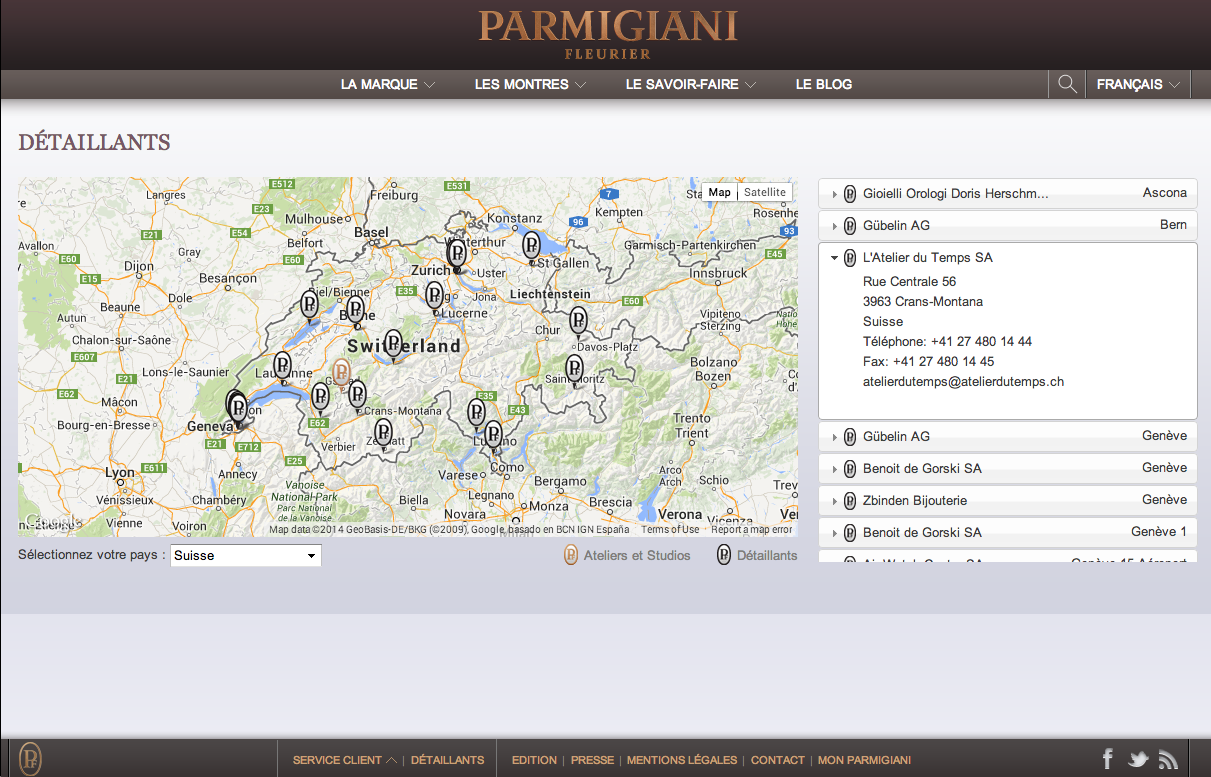The height and width of the screenshot is (777, 1211).
Task: Click the Ascona city label in list
Action: click(1165, 193)
